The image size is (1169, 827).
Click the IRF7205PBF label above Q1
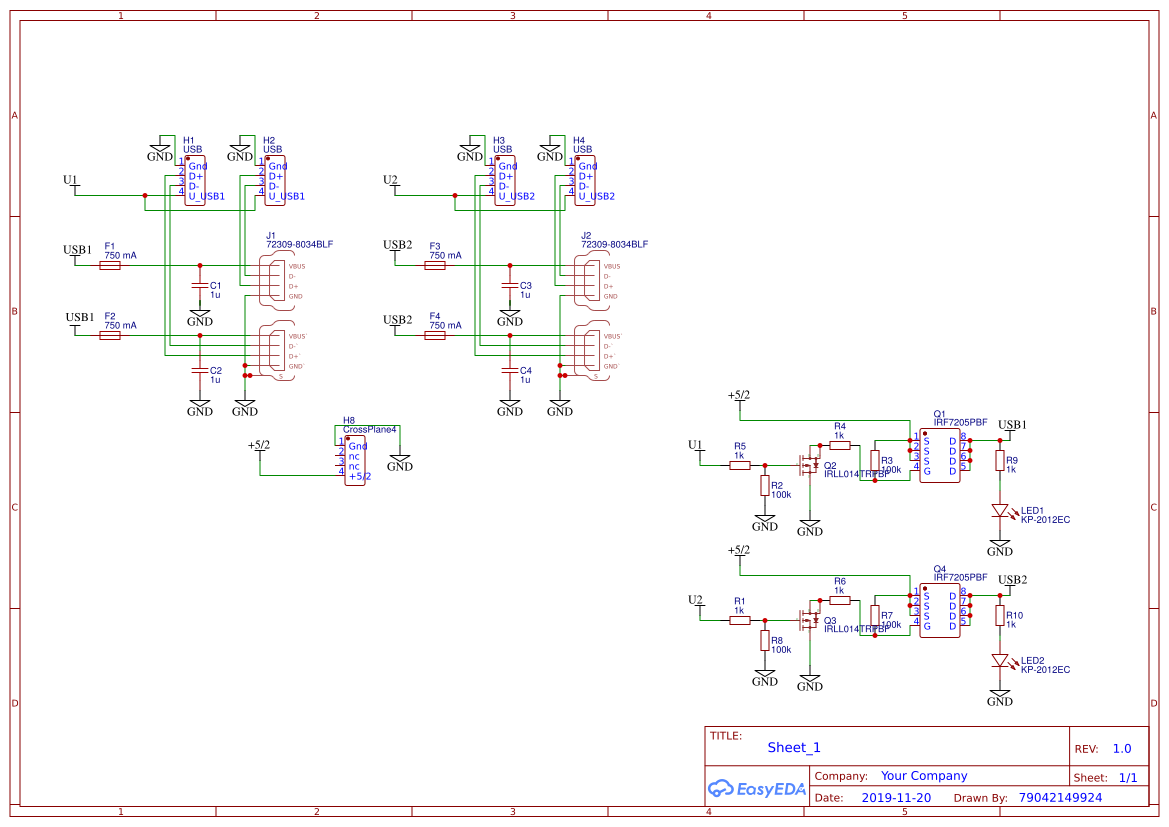click(x=960, y=422)
